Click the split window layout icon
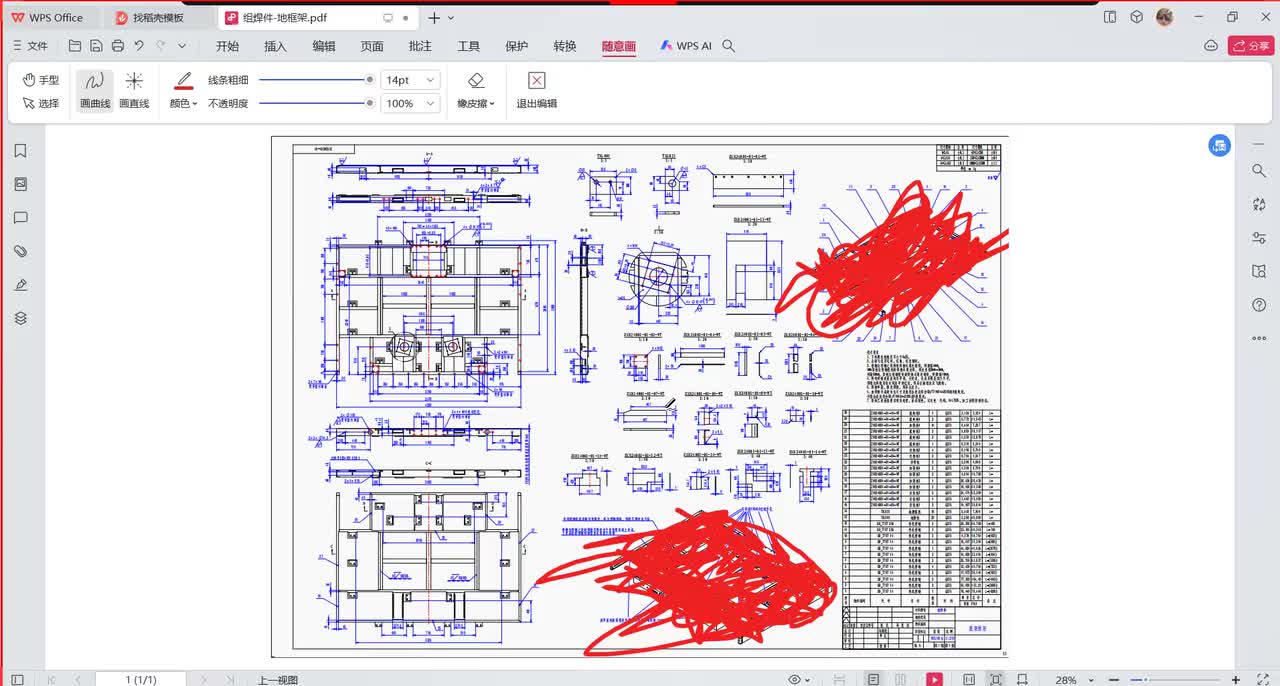 (1110, 17)
